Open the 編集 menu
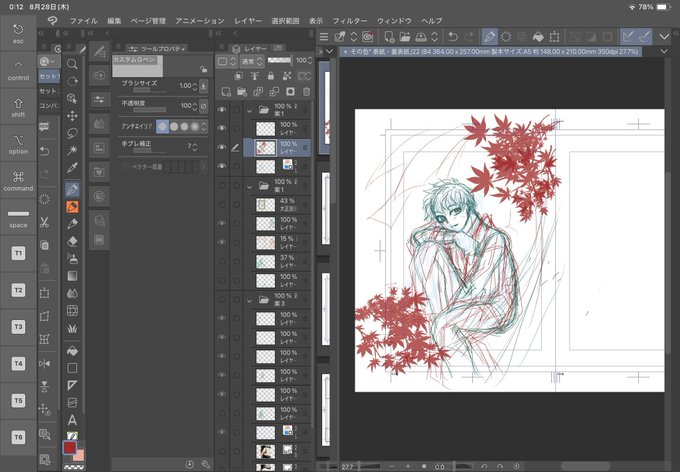Image resolution: width=680 pixels, height=472 pixels. click(114, 21)
